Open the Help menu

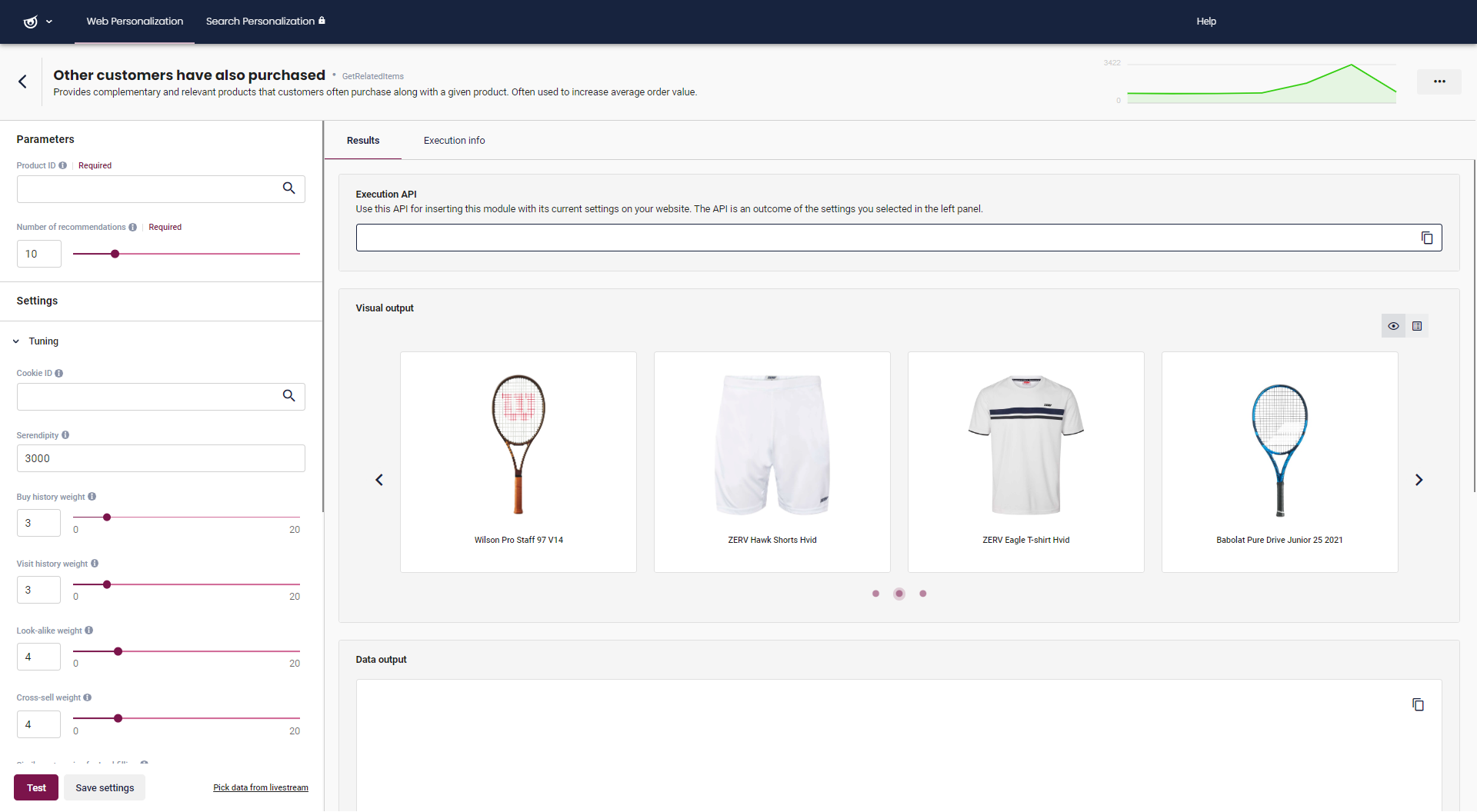click(x=1206, y=22)
